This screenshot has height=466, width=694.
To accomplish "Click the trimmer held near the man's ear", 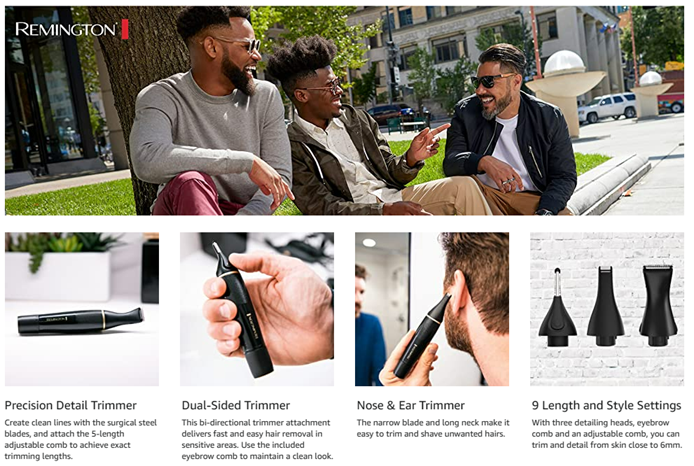I will [x=420, y=337].
